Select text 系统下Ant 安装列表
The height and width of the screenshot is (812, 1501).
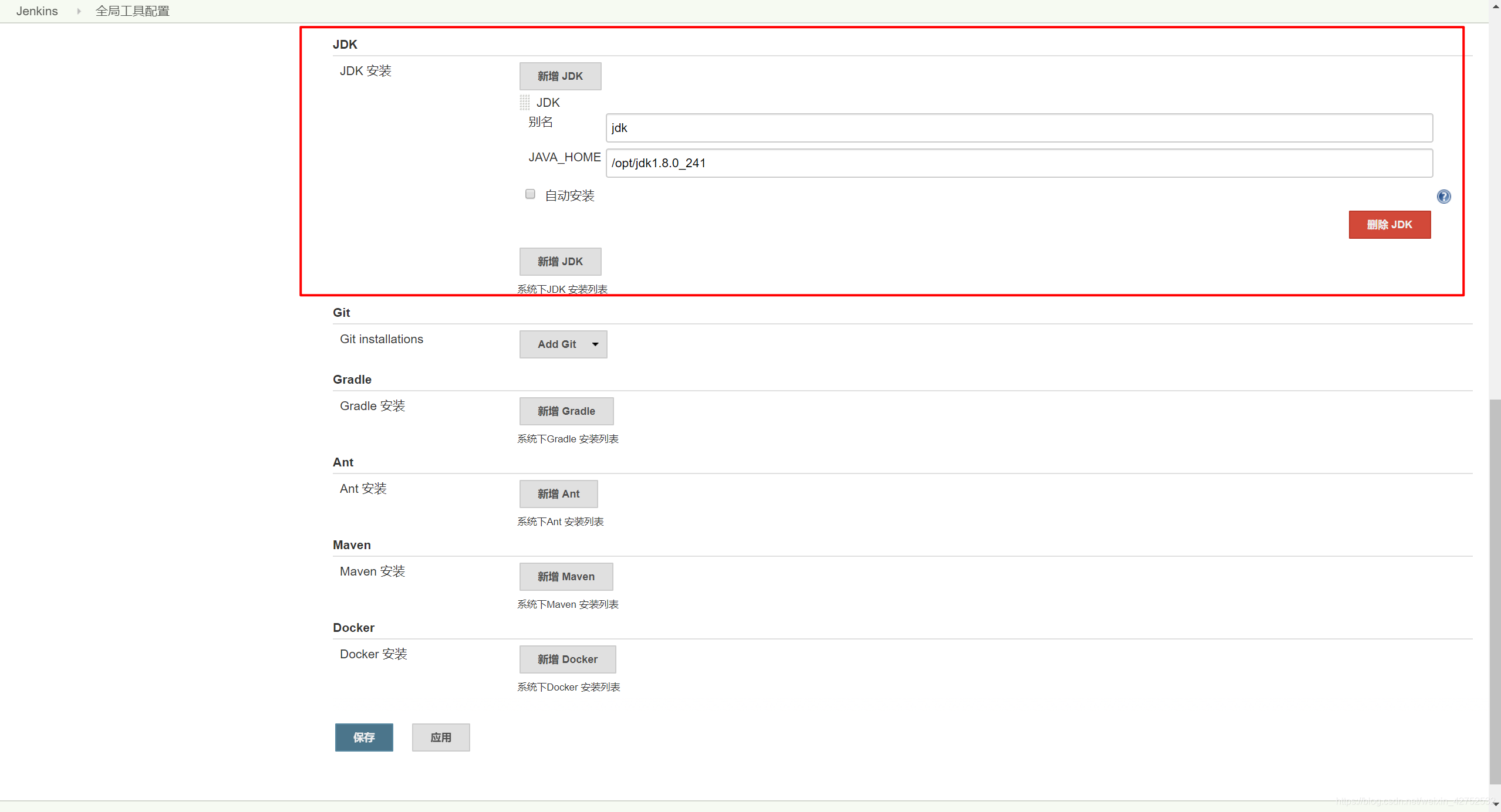pos(560,522)
